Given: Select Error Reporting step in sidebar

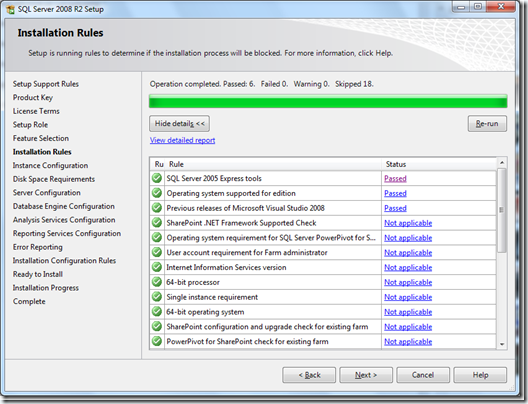Looking at the screenshot, I should pos(38,247).
